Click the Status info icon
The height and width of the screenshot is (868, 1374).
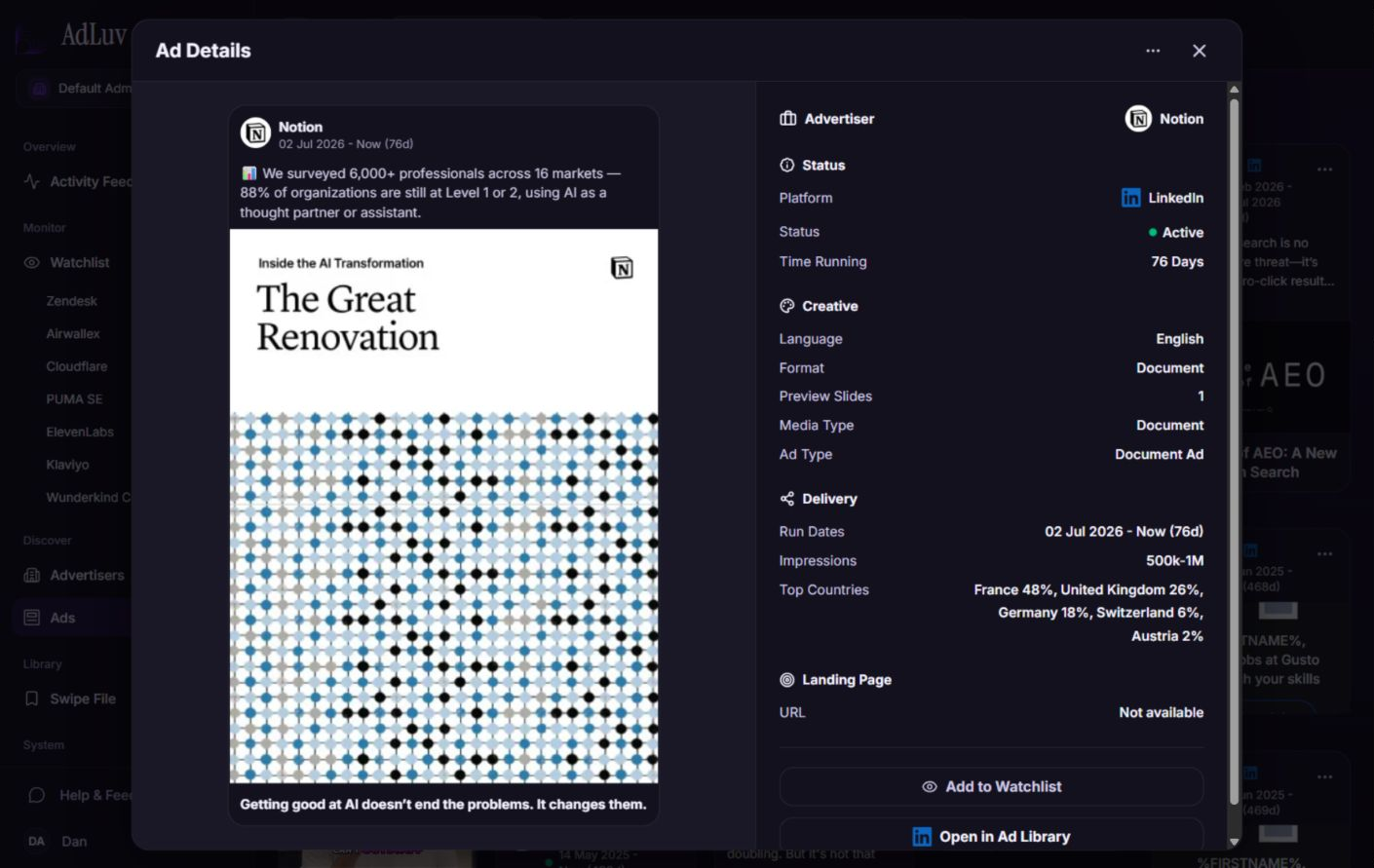[787, 166]
